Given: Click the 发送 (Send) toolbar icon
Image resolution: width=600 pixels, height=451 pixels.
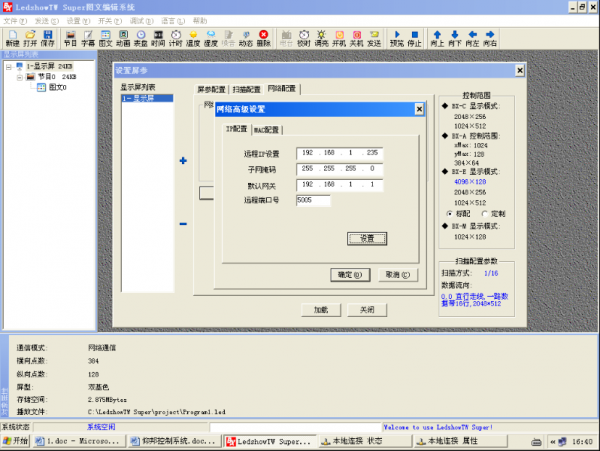Looking at the screenshot, I should (x=373, y=38).
